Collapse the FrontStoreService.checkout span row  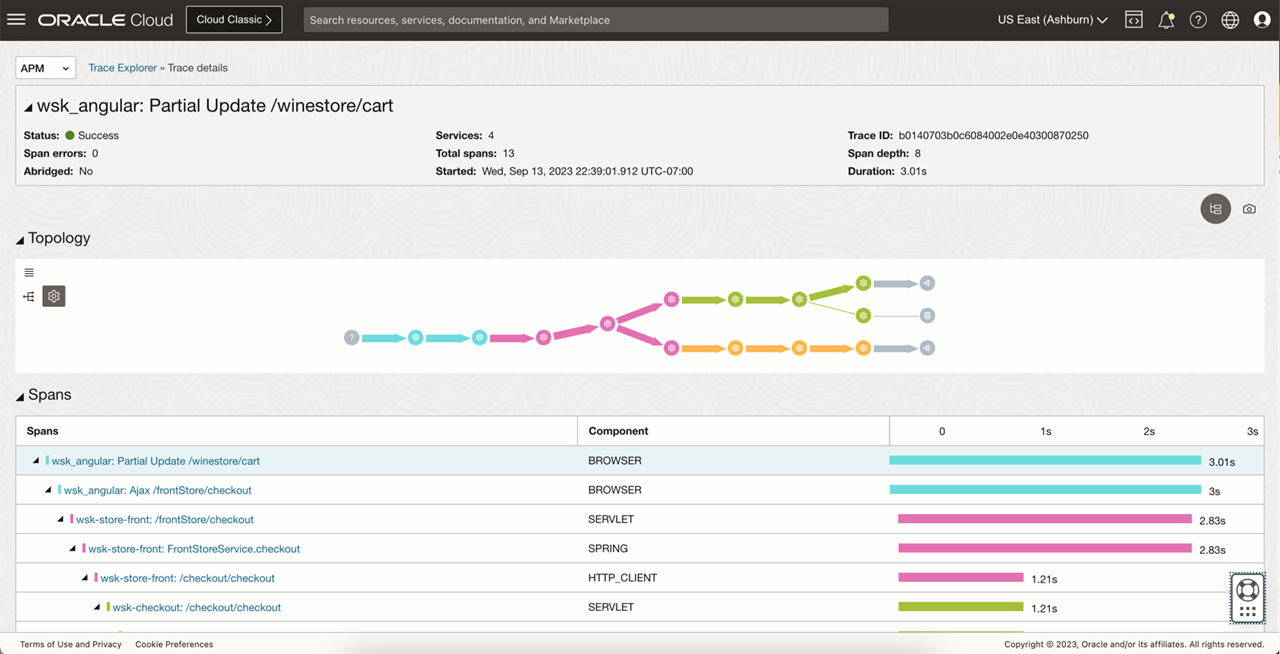click(x=72, y=548)
